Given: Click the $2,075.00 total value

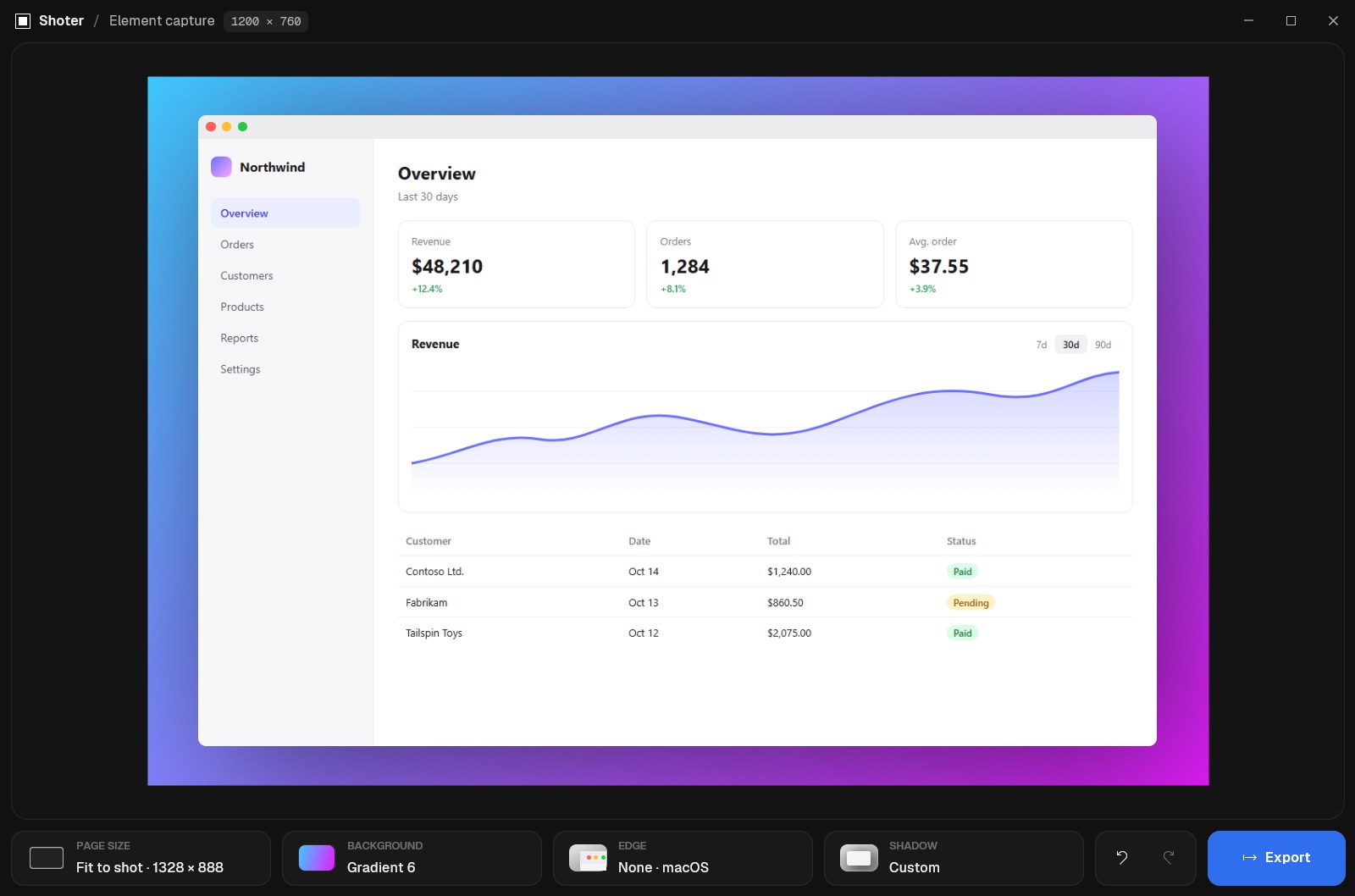Looking at the screenshot, I should point(789,633).
